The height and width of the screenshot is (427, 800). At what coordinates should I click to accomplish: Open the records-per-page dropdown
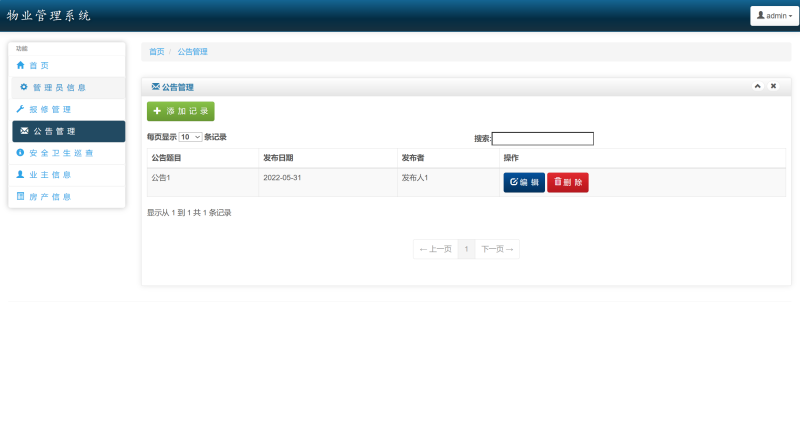(190, 137)
